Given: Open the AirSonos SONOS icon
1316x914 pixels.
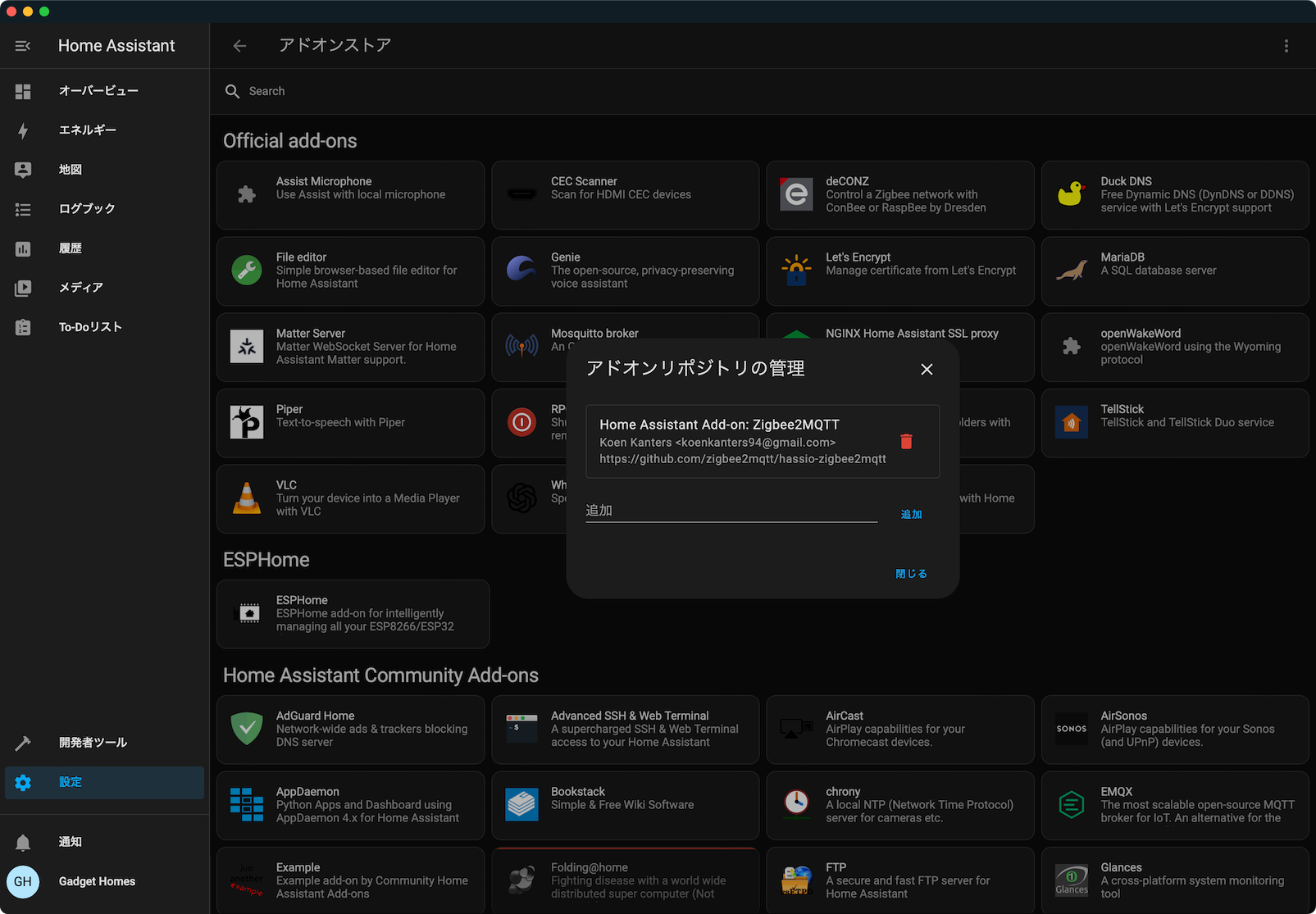Looking at the screenshot, I should (1071, 729).
